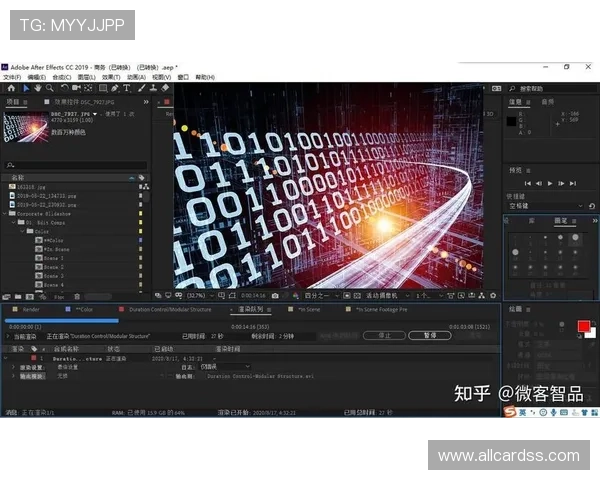
Task: Create a new folder in the project panel
Action: (x=18, y=297)
